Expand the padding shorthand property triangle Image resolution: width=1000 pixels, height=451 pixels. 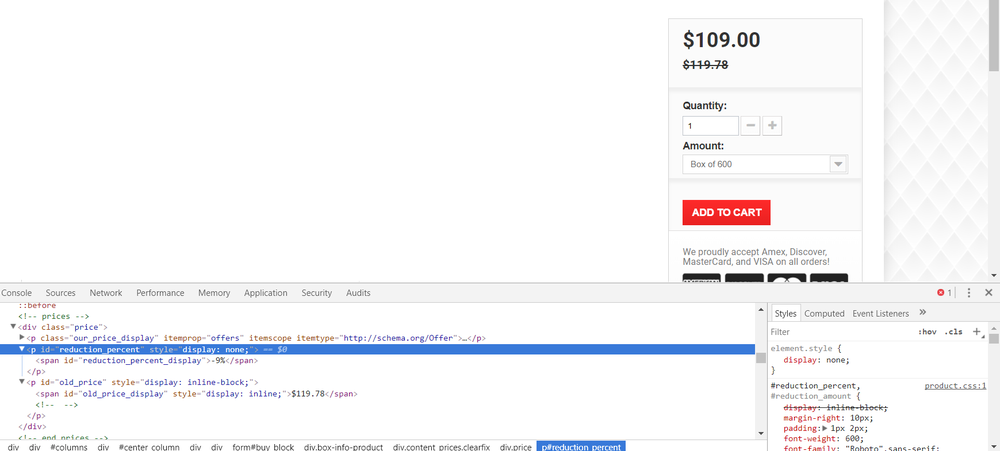coord(825,429)
